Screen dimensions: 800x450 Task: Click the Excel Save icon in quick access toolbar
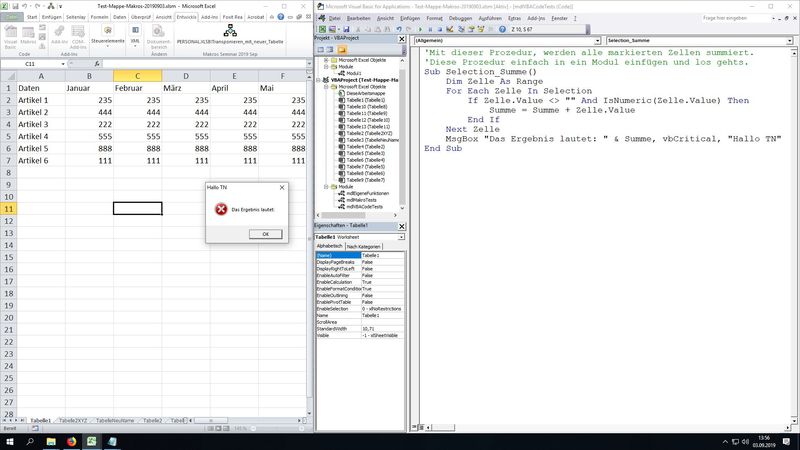[x=15, y=6]
